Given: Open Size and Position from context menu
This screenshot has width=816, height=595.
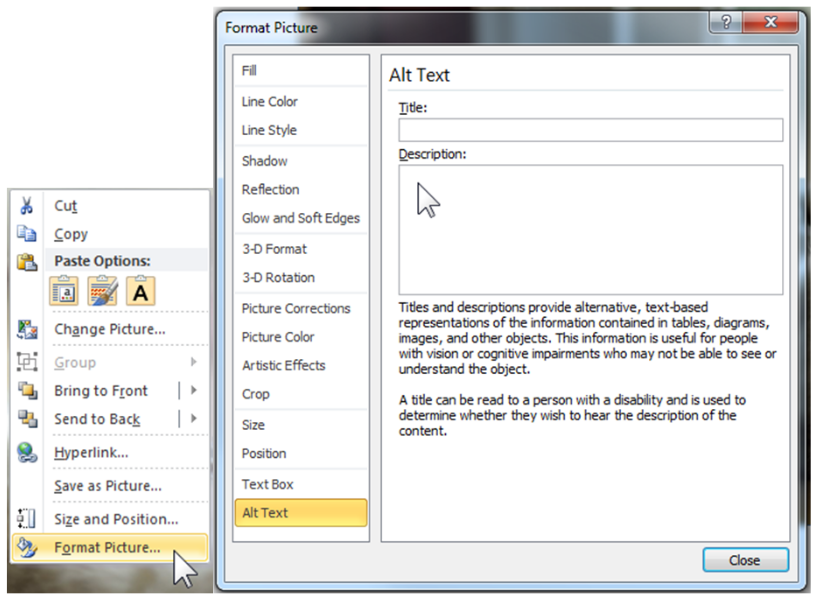Looking at the screenshot, I should click(116, 519).
